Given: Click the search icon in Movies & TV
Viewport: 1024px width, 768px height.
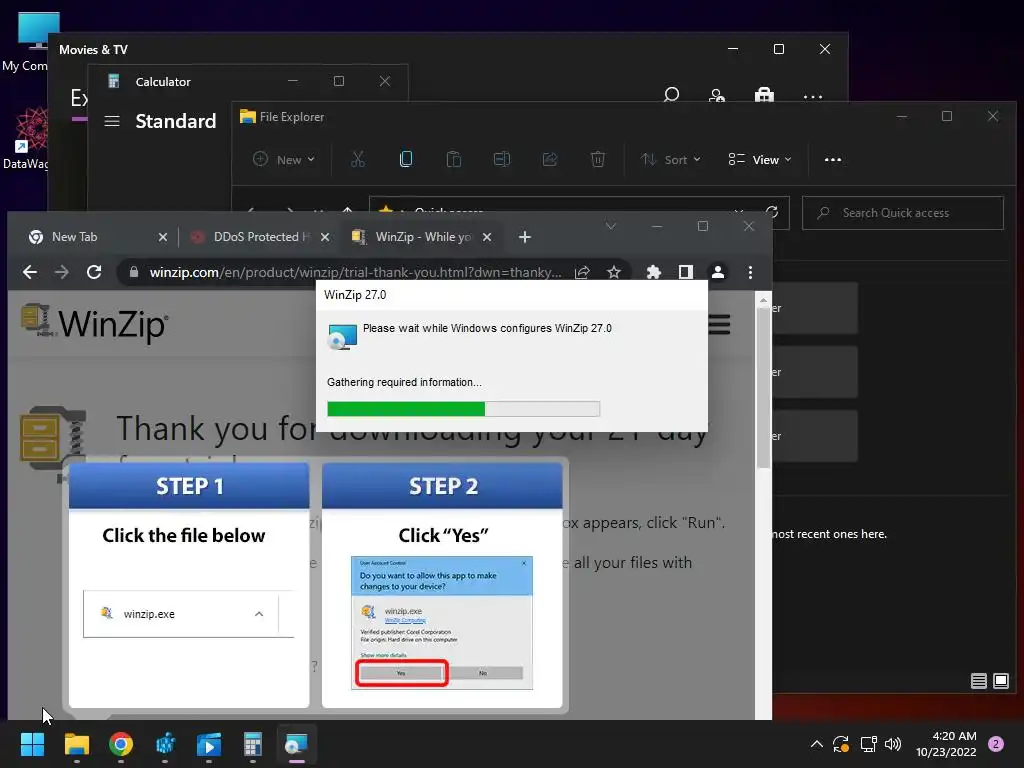Looking at the screenshot, I should 671,95.
